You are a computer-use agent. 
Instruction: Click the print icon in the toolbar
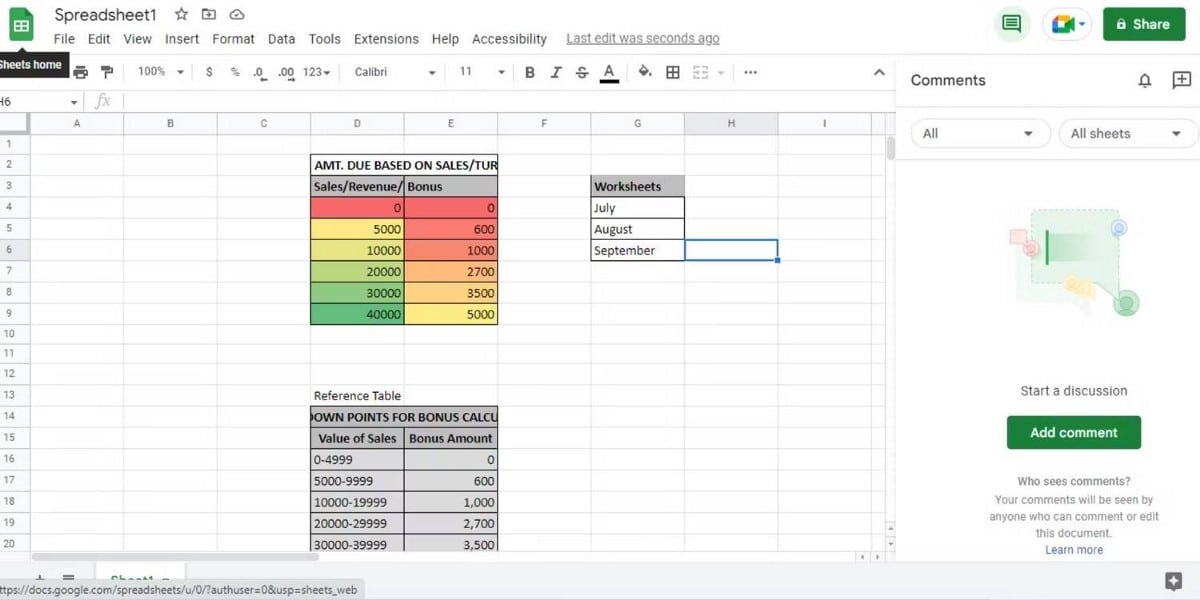pyautogui.click(x=81, y=72)
